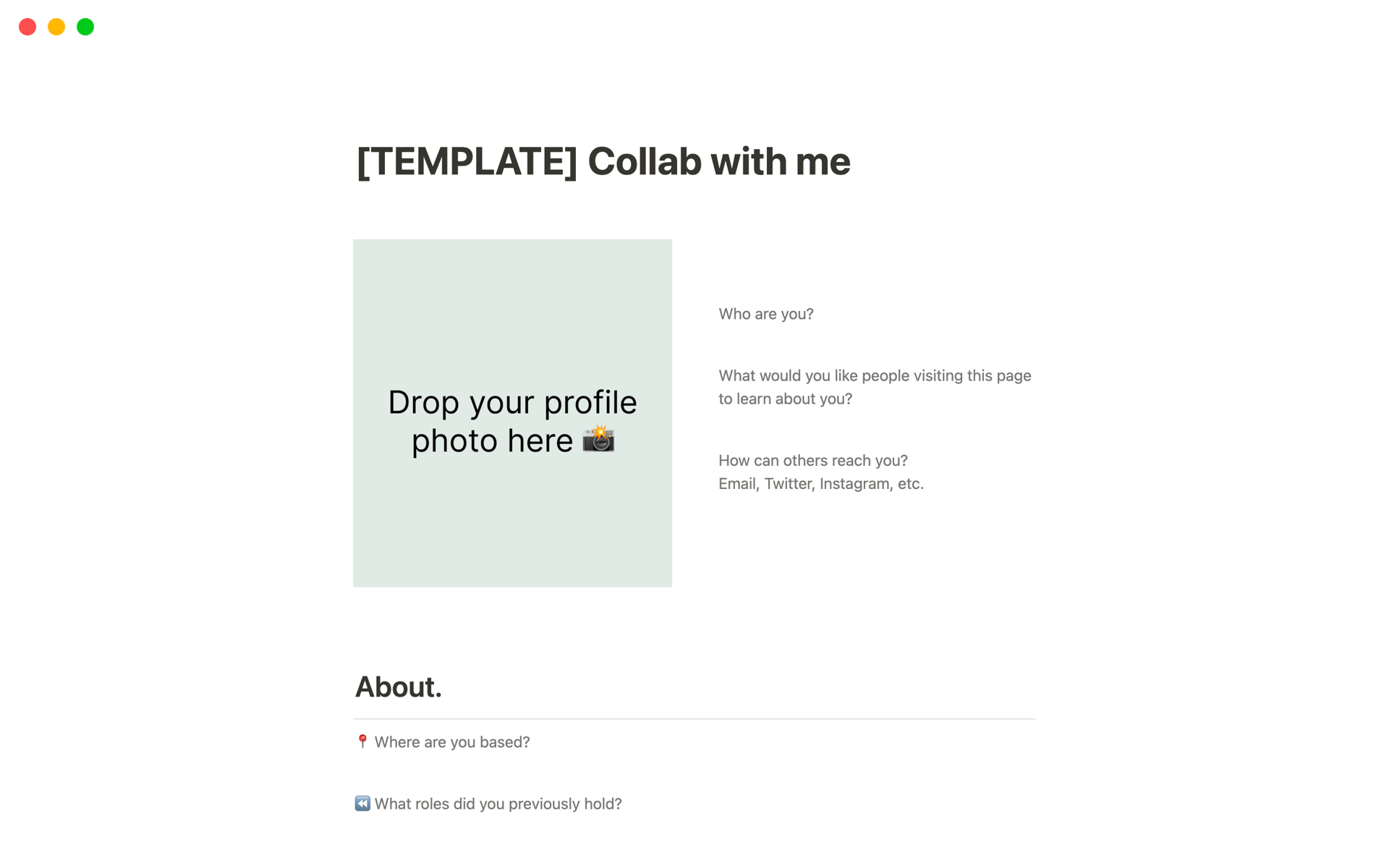1389x868 pixels.
Task: Click the word "Email" in contact line
Action: coord(737,484)
